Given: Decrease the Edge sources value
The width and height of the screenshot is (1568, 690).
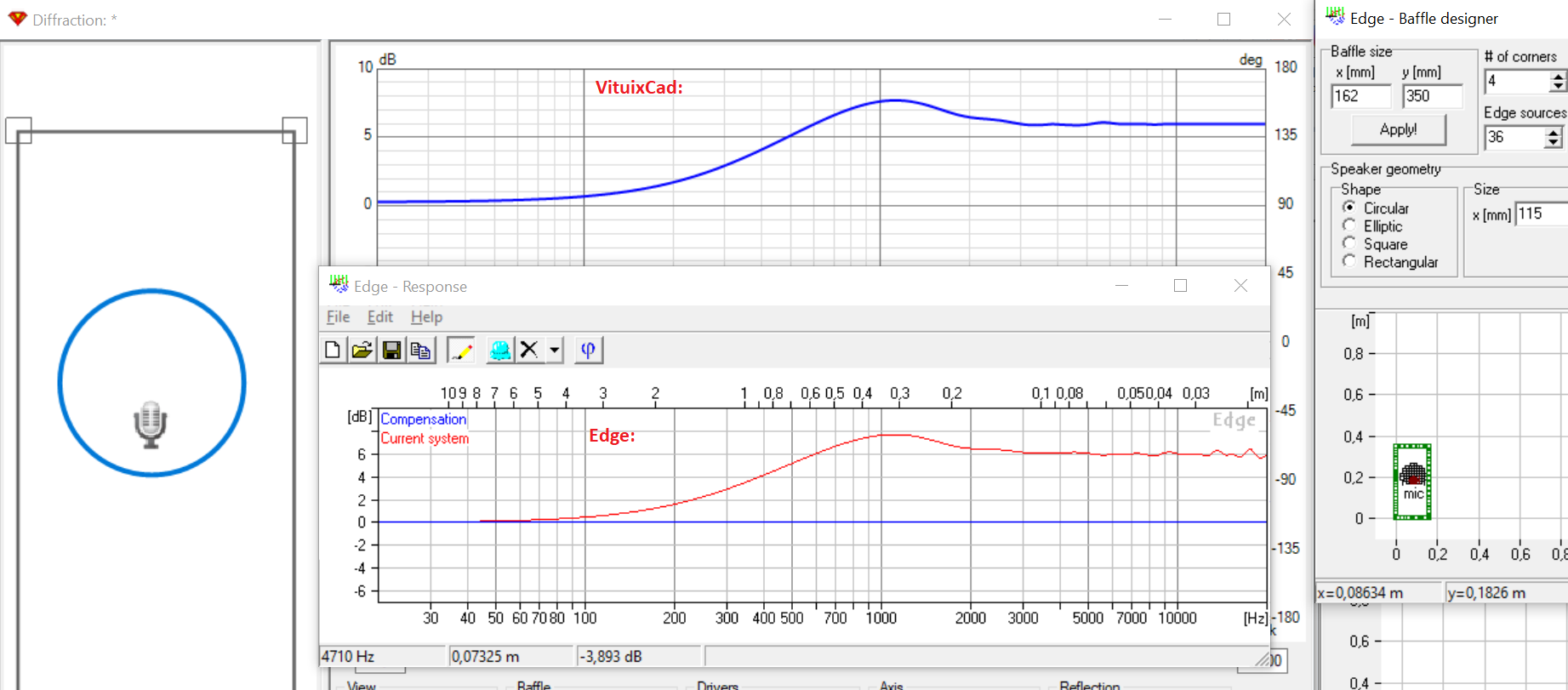Looking at the screenshot, I should coord(1554,142).
